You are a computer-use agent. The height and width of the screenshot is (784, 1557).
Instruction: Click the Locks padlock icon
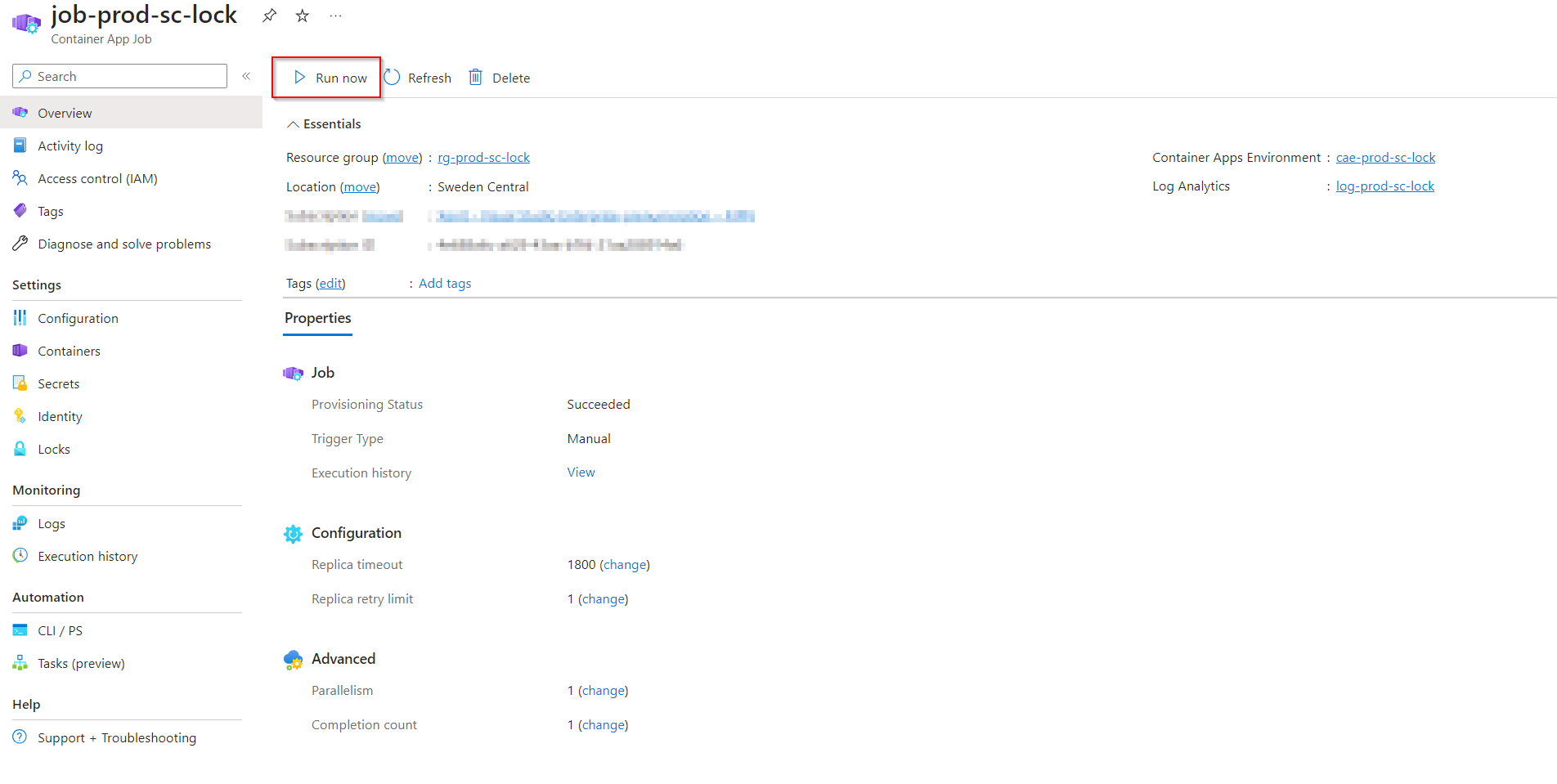[20, 448]
